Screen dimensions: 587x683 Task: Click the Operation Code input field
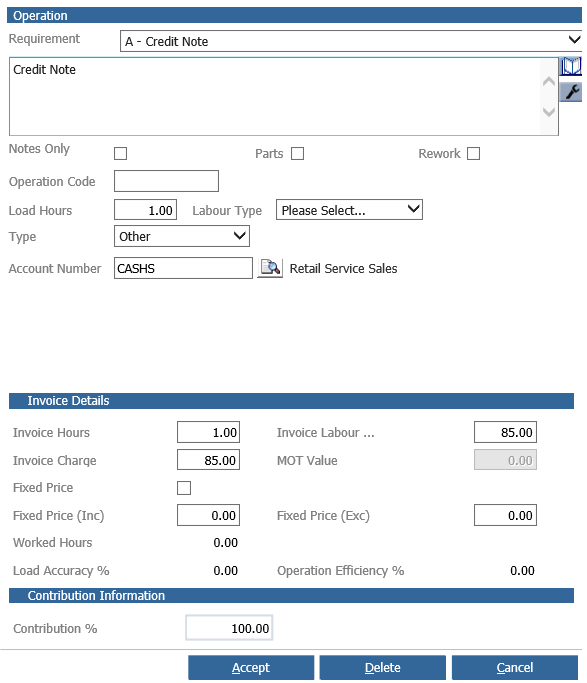166,181
